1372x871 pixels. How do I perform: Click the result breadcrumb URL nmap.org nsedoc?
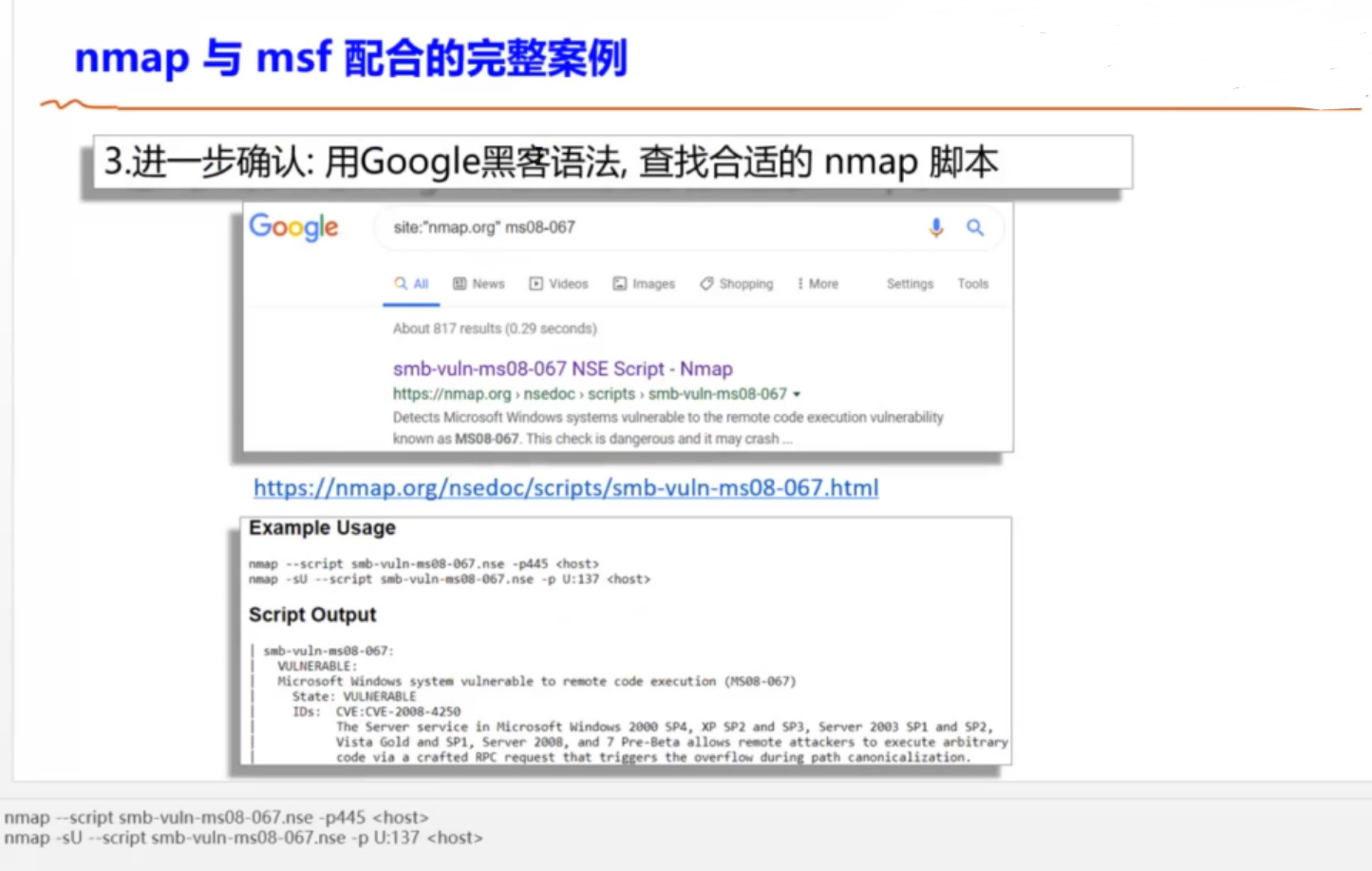tap(590, 394)
